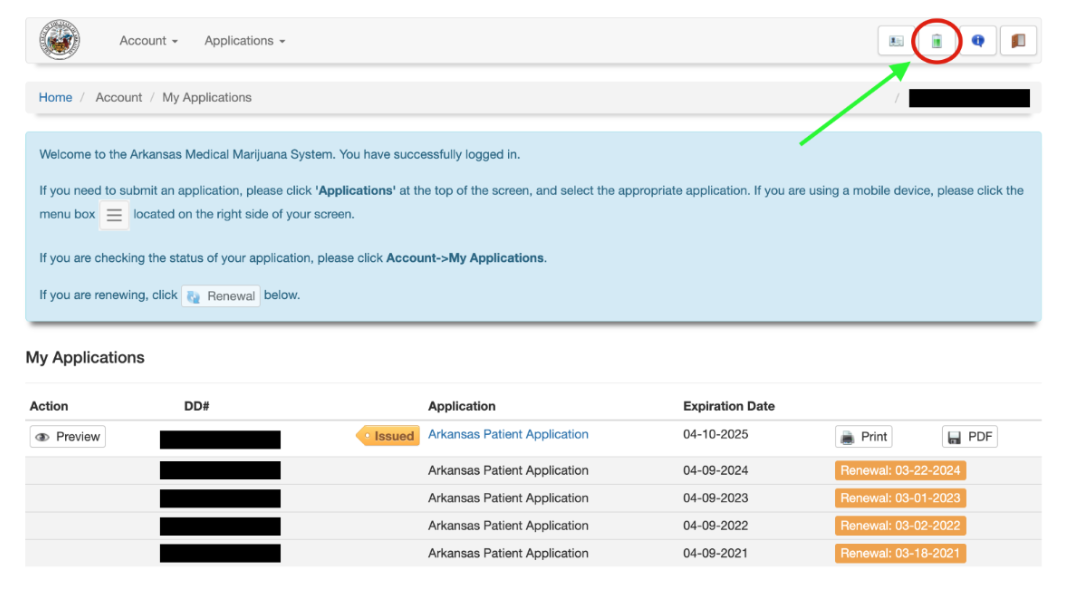Go to Home breadcrumb link

tap(55, 97)
